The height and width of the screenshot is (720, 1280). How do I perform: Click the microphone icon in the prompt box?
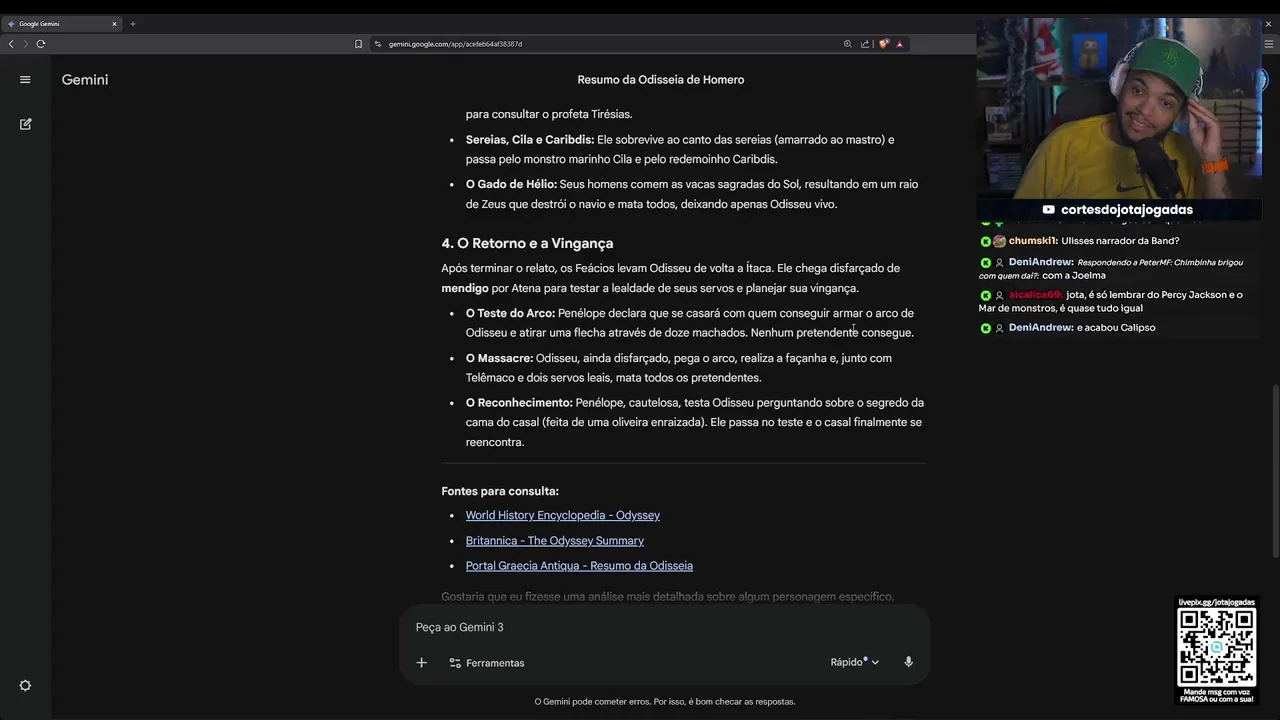pos(908,662)
